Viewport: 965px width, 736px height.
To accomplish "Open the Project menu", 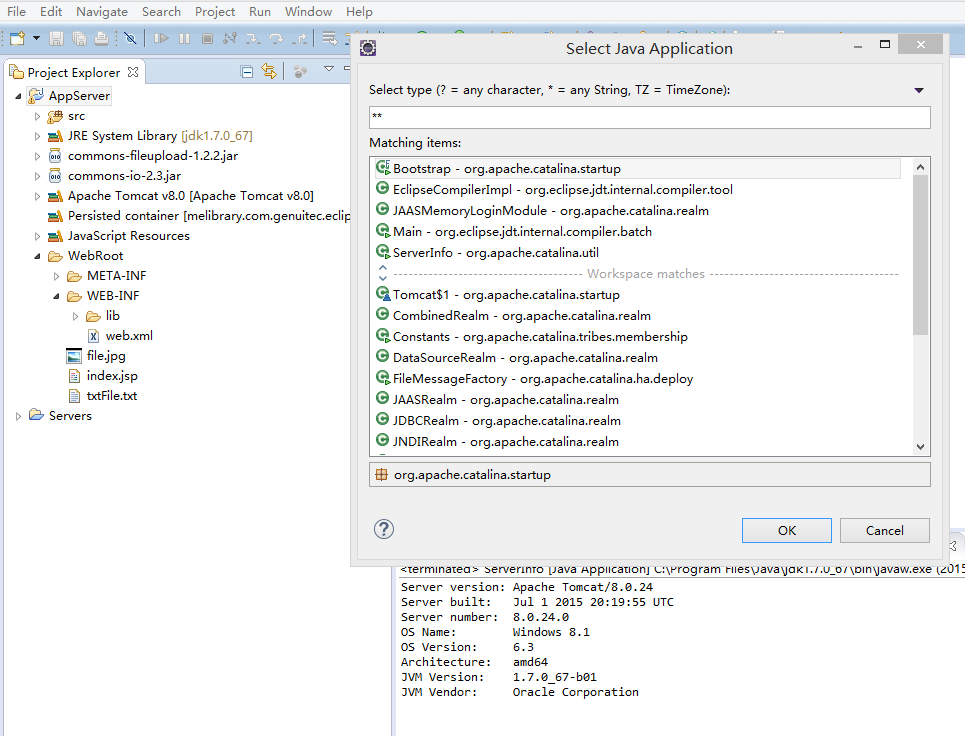I will coord(215,12).
